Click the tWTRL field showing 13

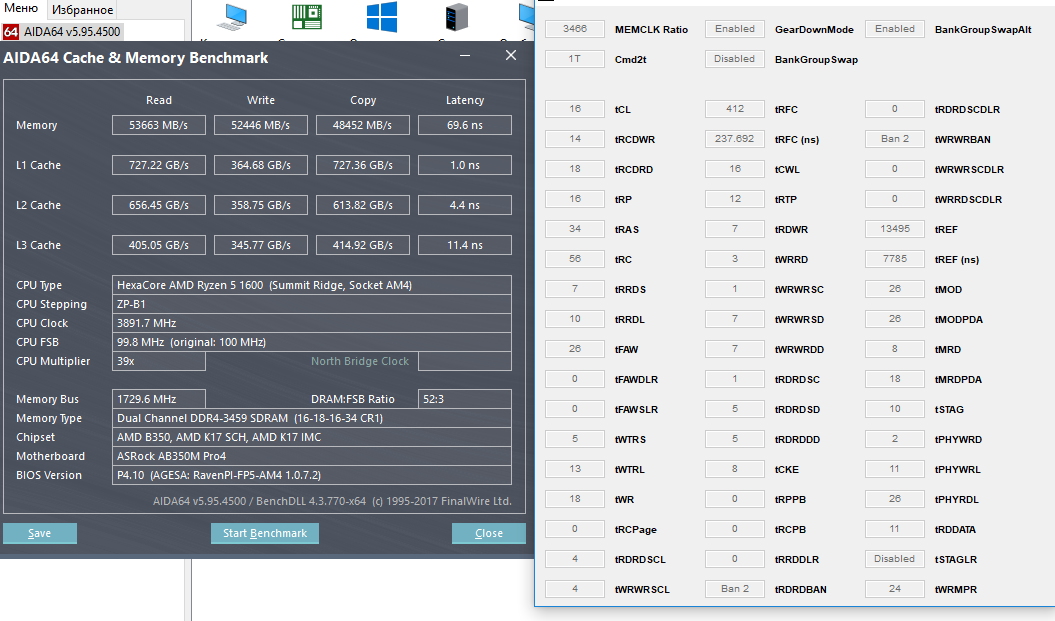pyautogui.click(x=575, y=469)
